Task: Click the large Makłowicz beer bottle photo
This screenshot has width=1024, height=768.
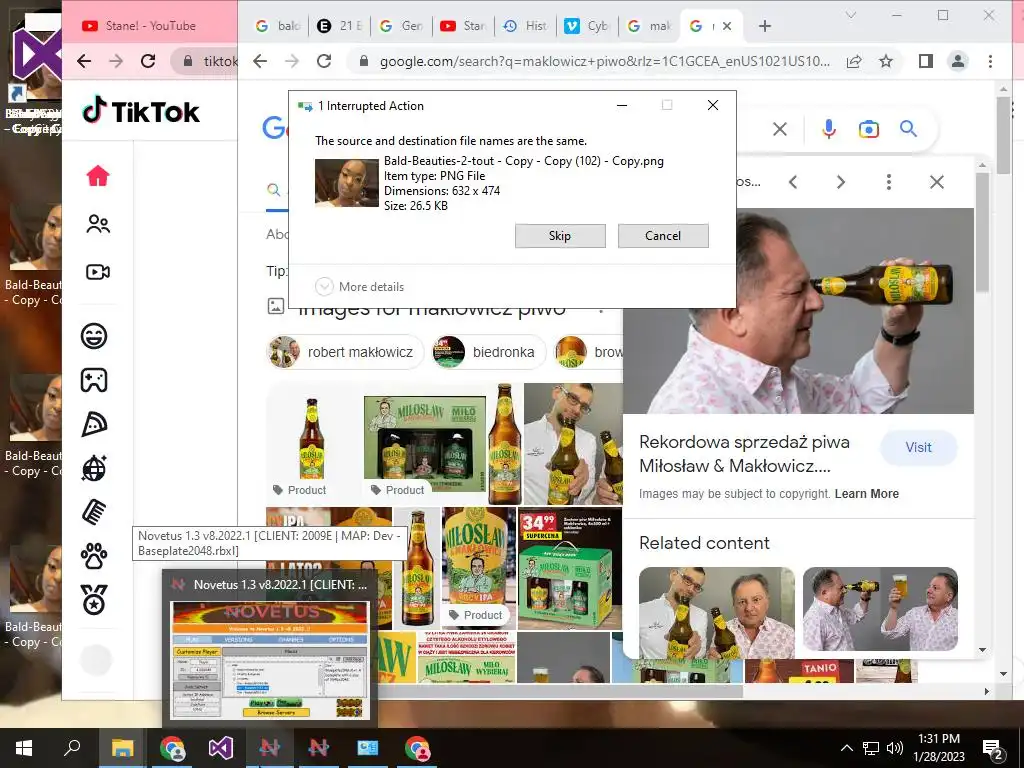Action: 798,311
